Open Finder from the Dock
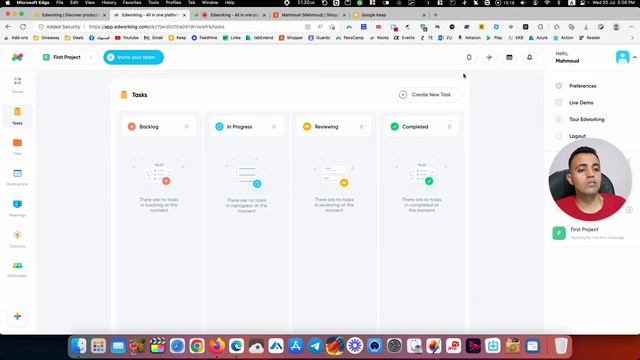640x360 pixels. 79,346
